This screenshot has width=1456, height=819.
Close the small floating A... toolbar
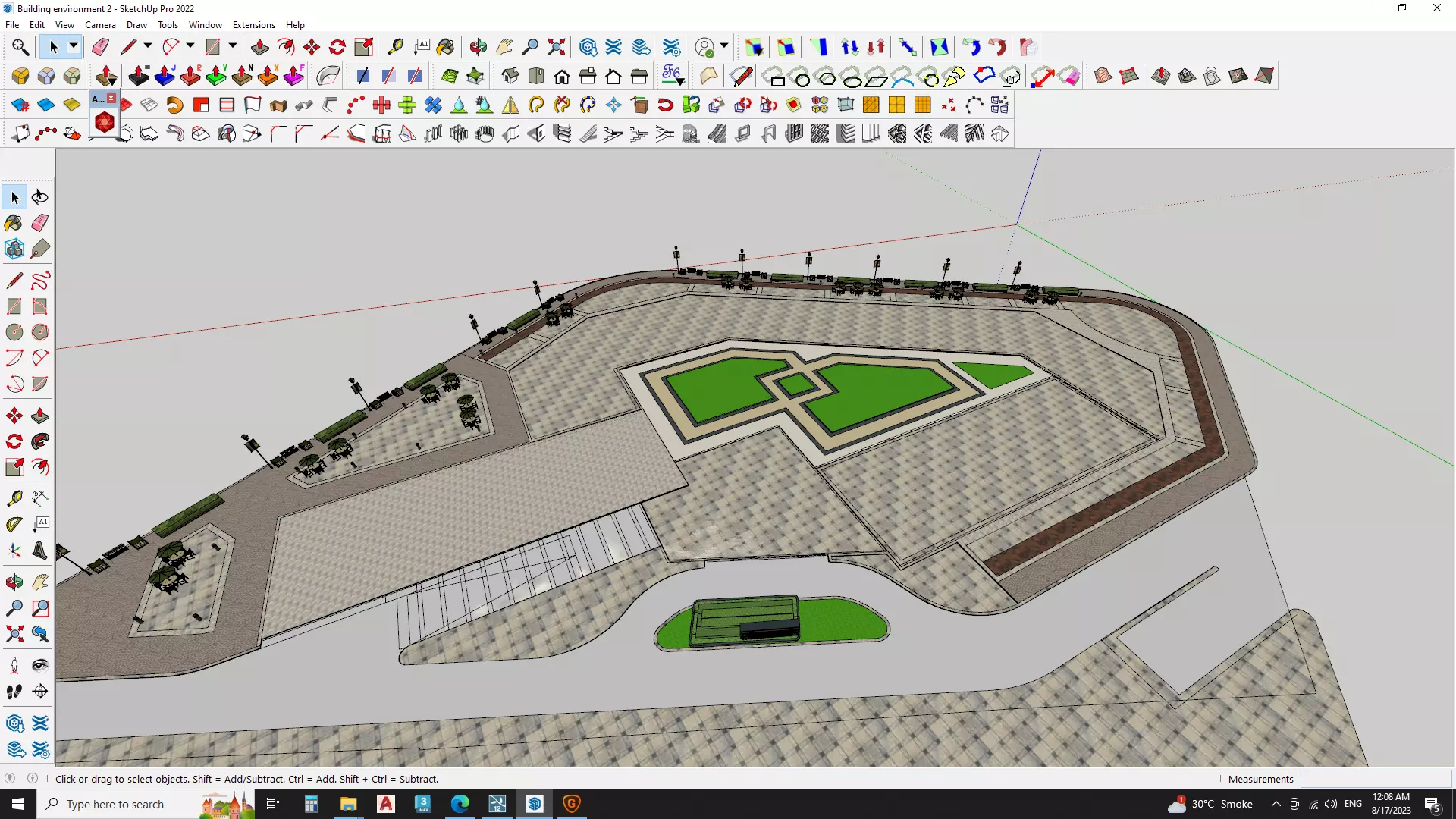coord(111,99)
